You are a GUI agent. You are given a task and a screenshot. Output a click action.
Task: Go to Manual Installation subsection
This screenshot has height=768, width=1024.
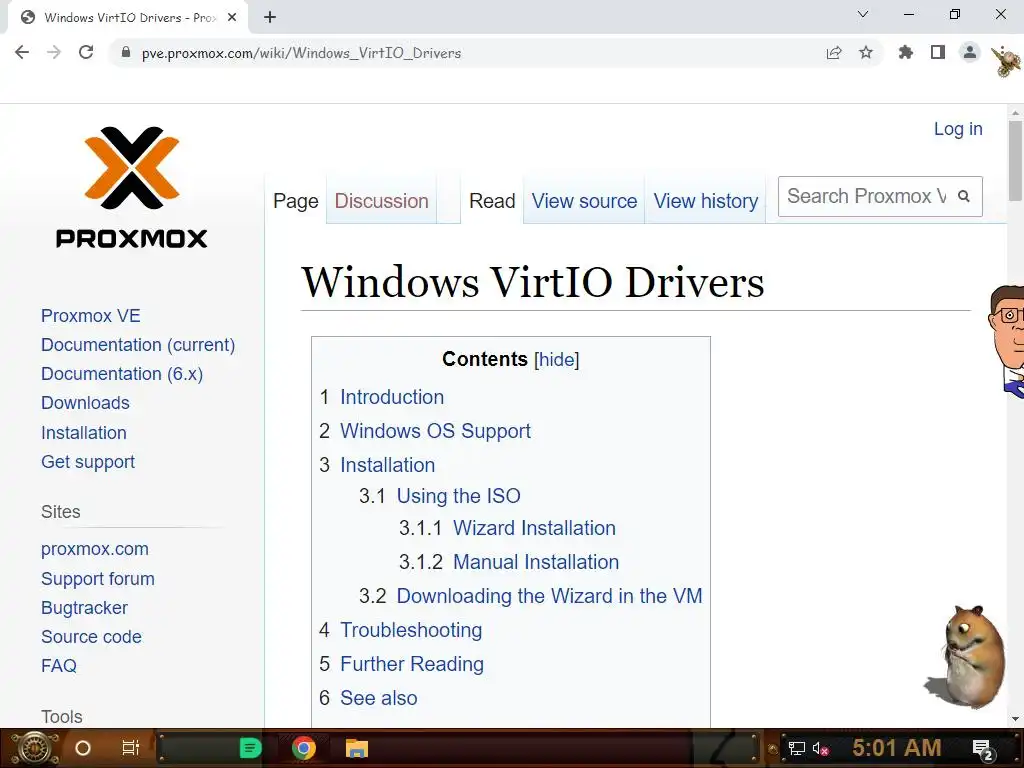click(x=536, y=562)
